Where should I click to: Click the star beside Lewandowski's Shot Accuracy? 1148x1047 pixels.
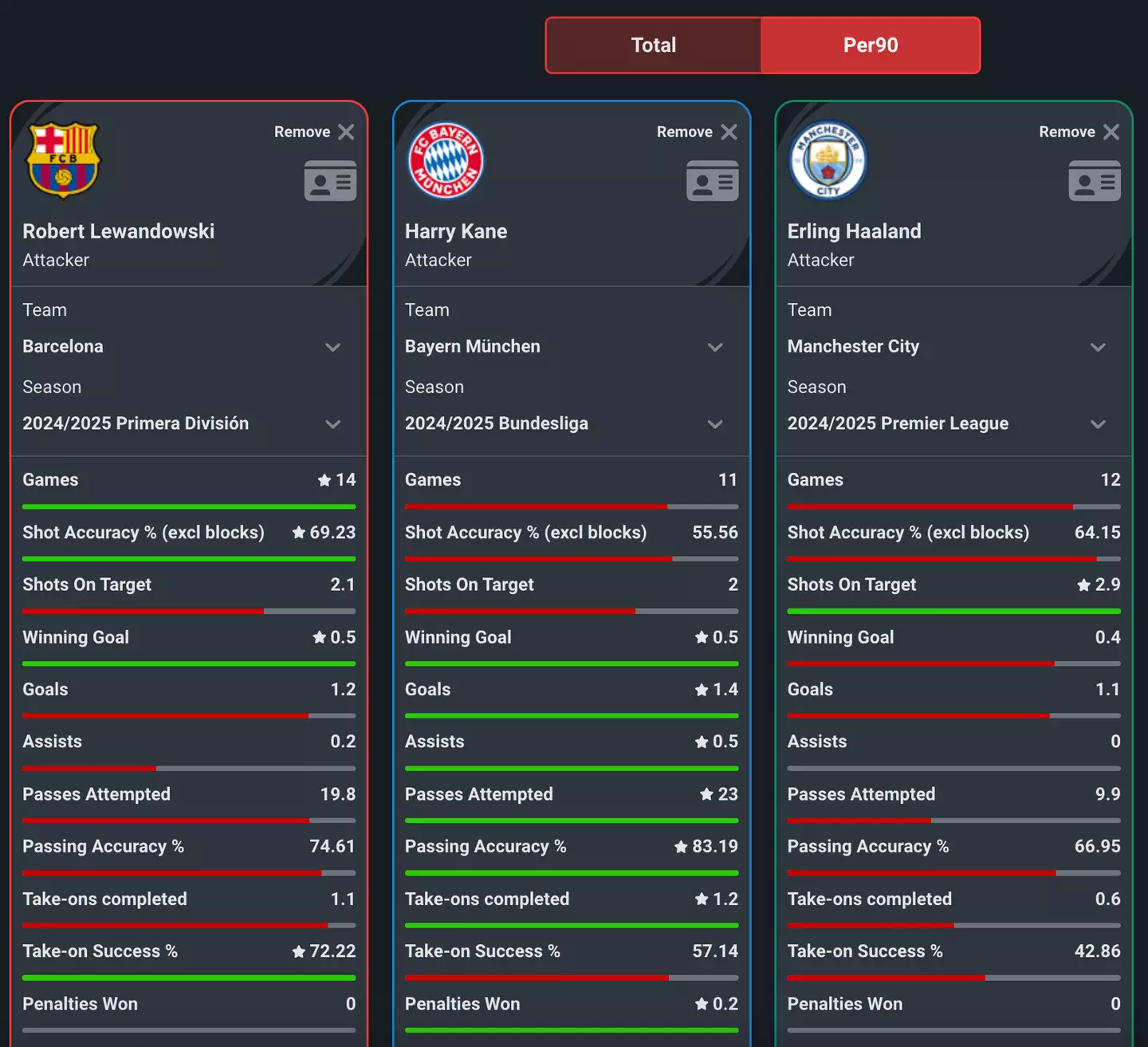(295, 532)
